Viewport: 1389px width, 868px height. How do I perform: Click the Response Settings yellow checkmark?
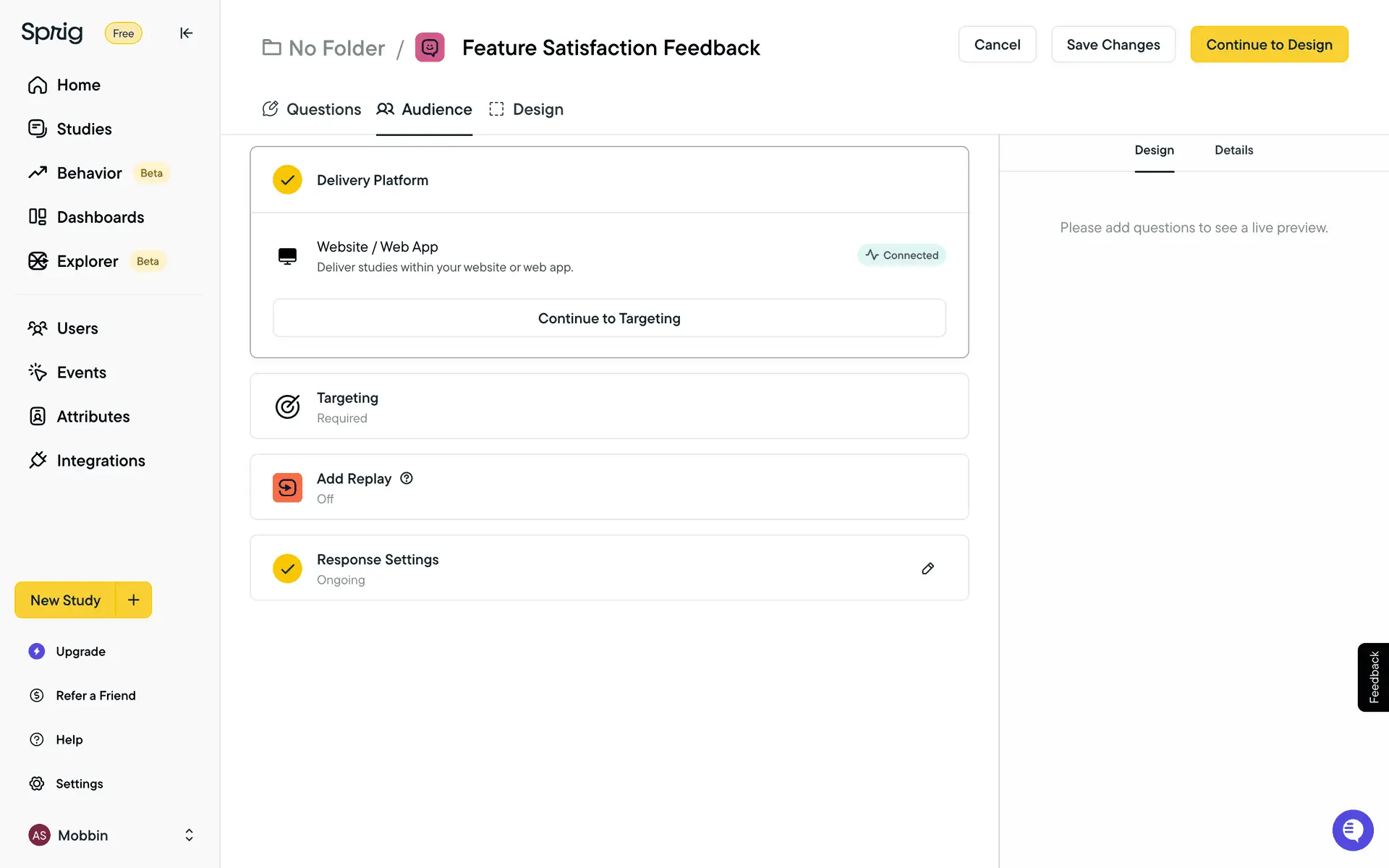(x=287, y=569)
